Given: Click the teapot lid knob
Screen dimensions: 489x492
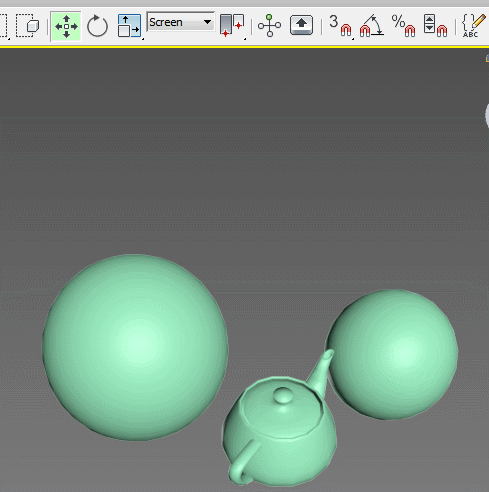Looking at the screenshot, I should tap(283, 395).
